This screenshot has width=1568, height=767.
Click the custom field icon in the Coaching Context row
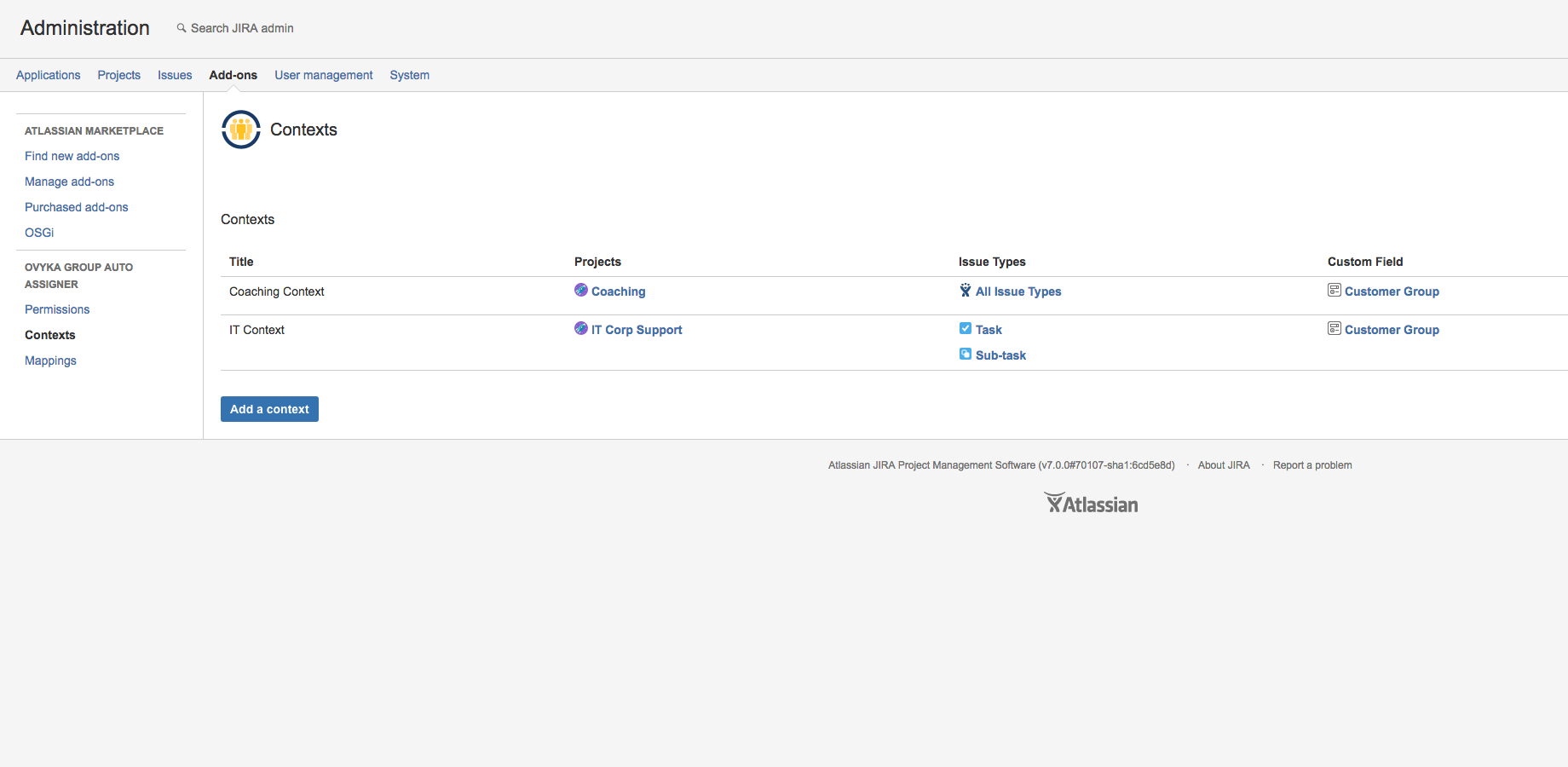[1335, 290]
